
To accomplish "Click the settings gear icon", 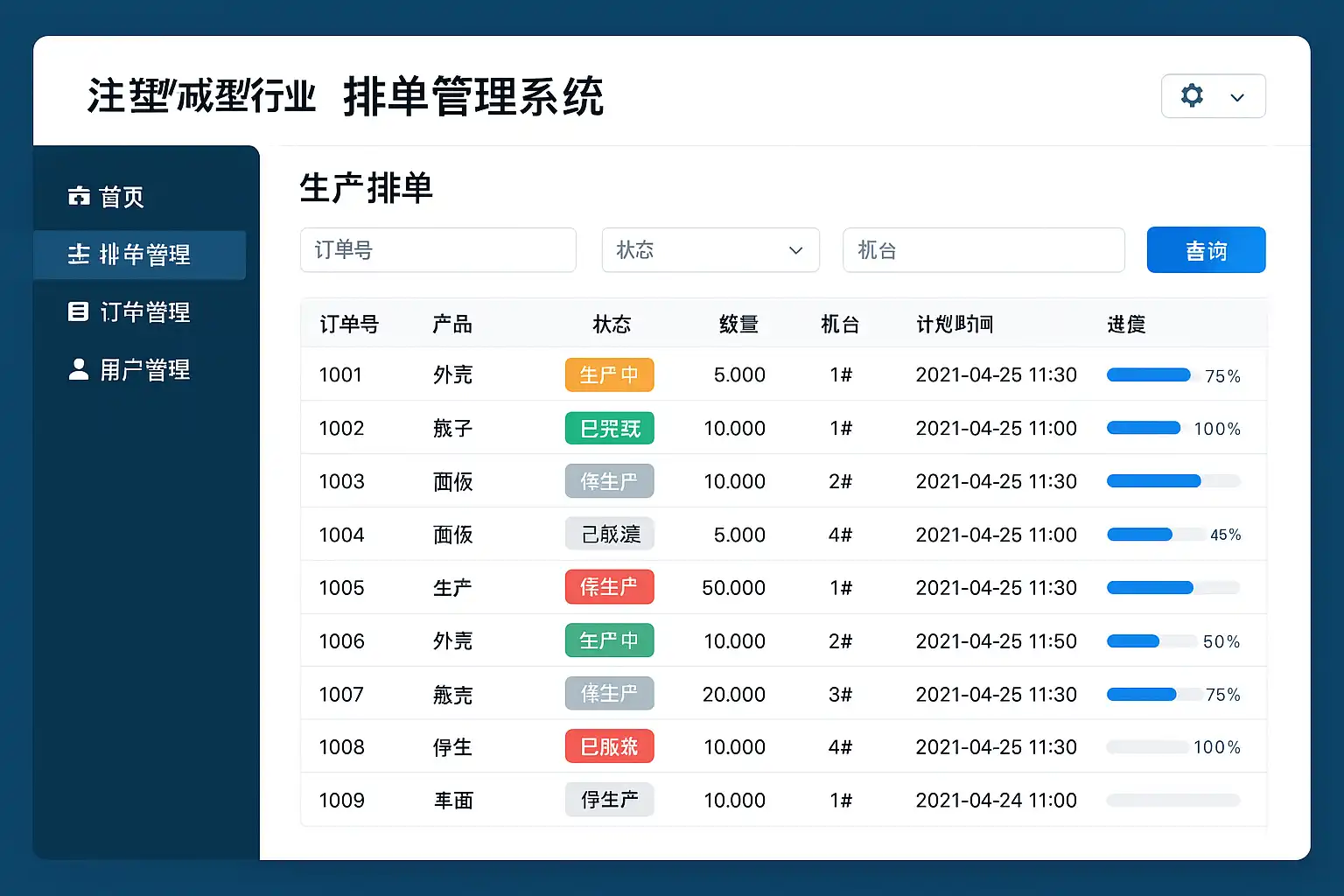I will pyautogui.click(x=1192, y=95).
